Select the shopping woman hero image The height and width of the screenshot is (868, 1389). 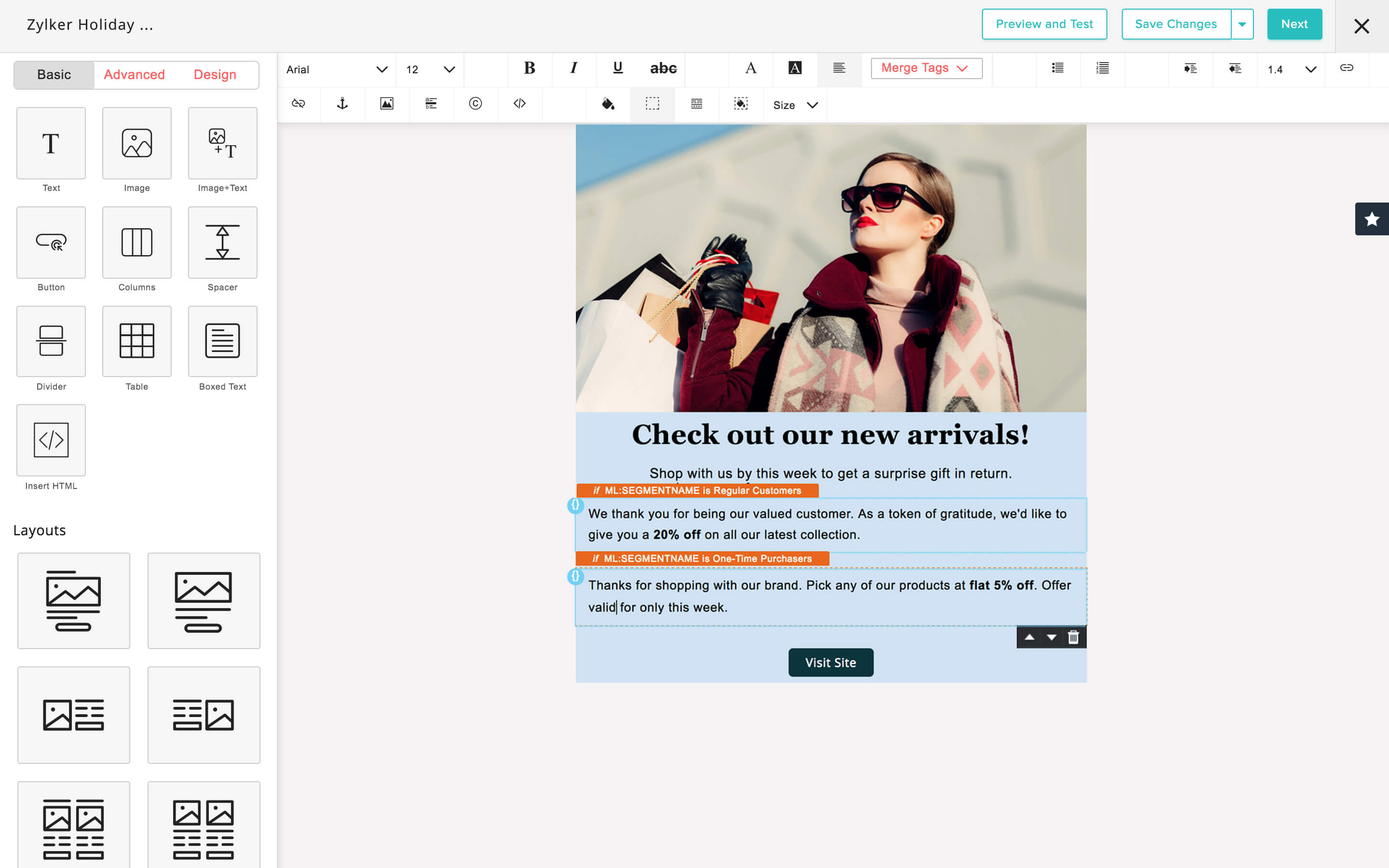point(831,268)
